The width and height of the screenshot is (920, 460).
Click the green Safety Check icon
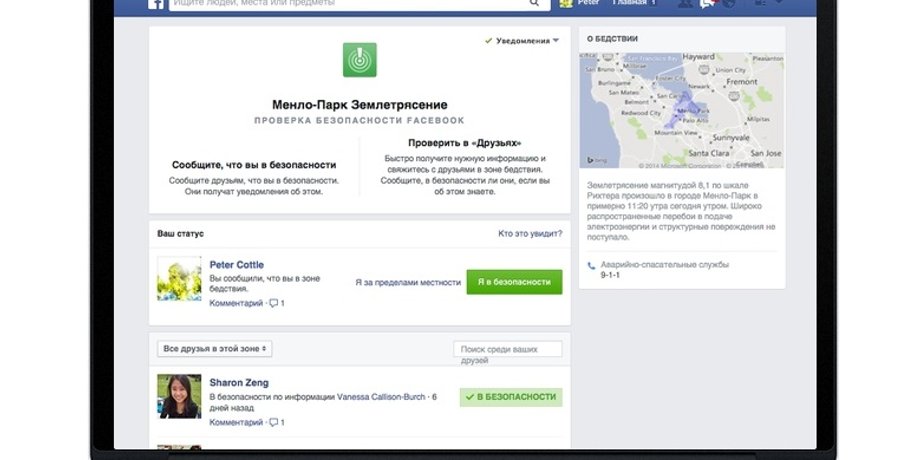tap(360, 60)
